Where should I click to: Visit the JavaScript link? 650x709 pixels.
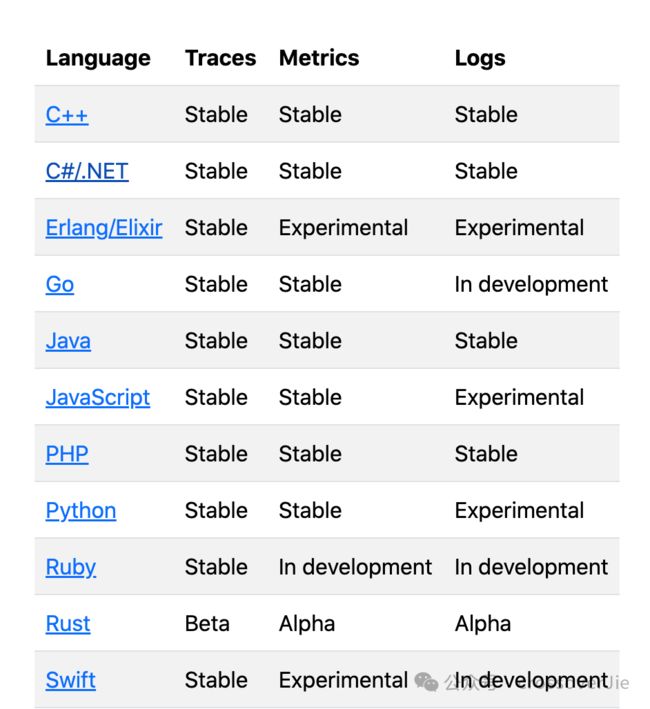[98, 397]
